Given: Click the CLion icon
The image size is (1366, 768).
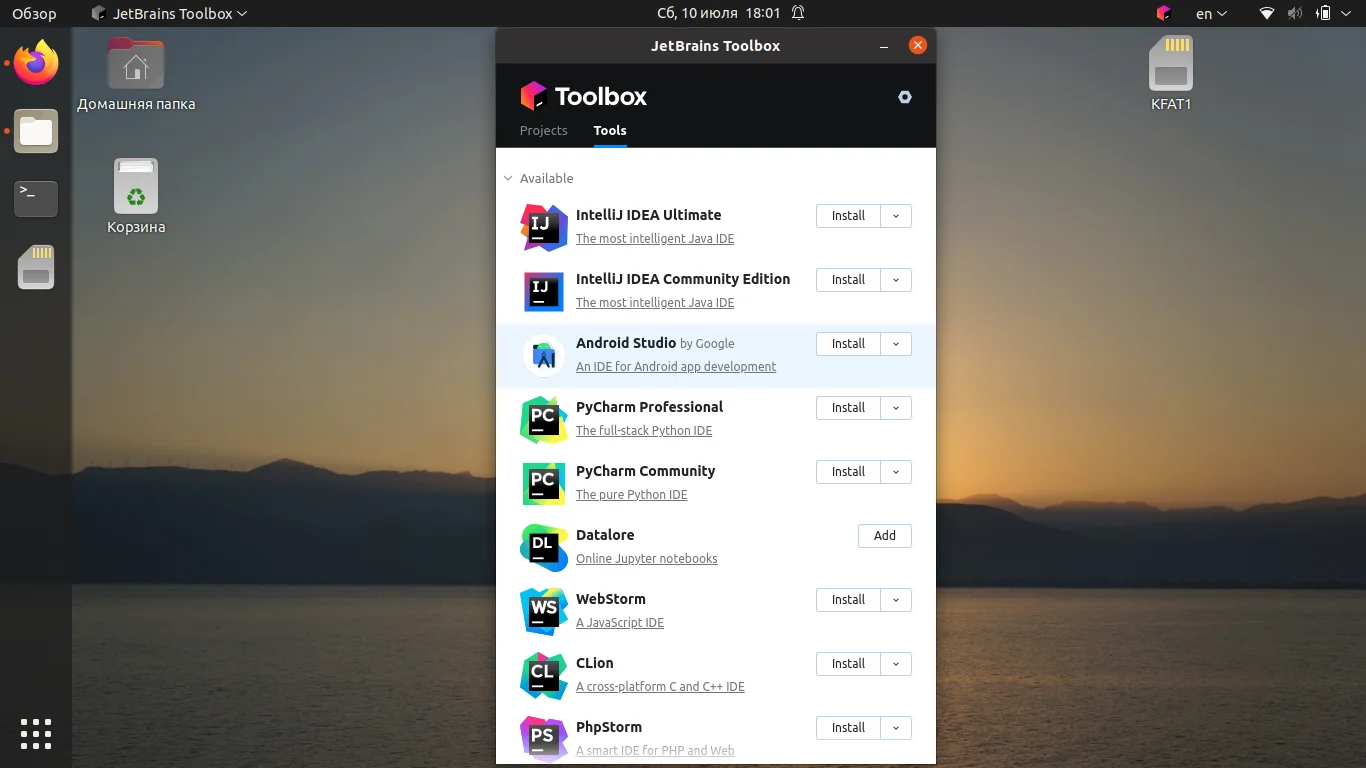Looking at the screenshot, I should [x=544, y=675].
